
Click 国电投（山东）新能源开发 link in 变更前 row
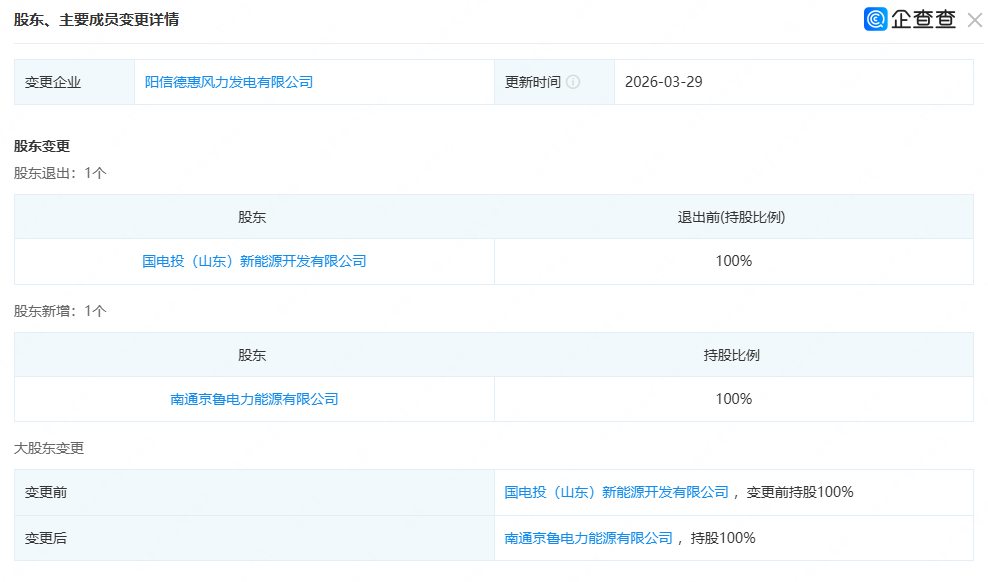coord(616,492)
